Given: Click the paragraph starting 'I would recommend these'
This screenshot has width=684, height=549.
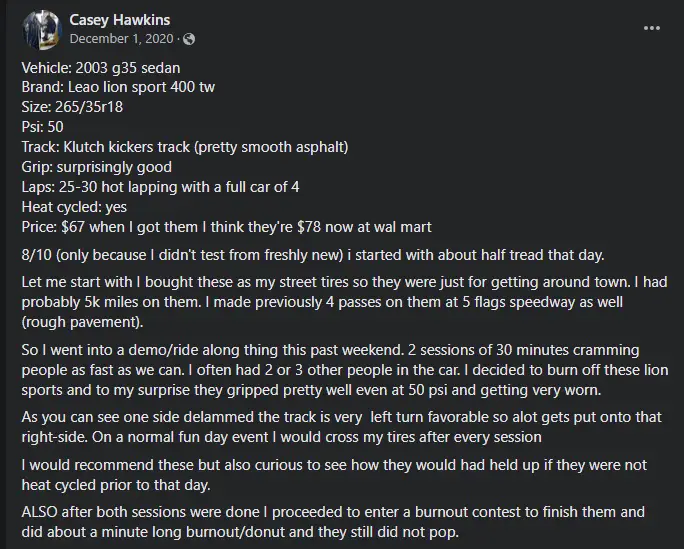Looking at the screenshot, I should (334, 475).
